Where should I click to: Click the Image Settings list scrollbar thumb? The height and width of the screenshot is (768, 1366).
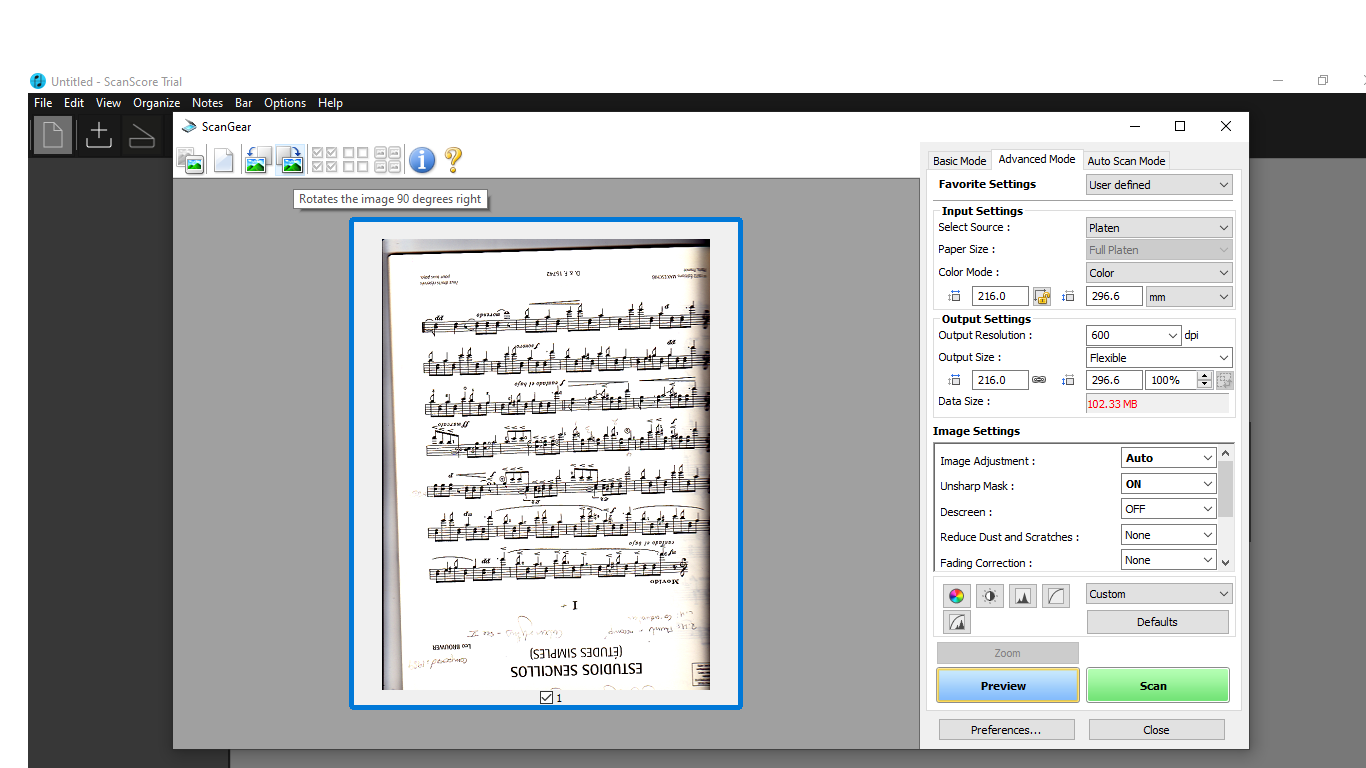pos(1226,490)
